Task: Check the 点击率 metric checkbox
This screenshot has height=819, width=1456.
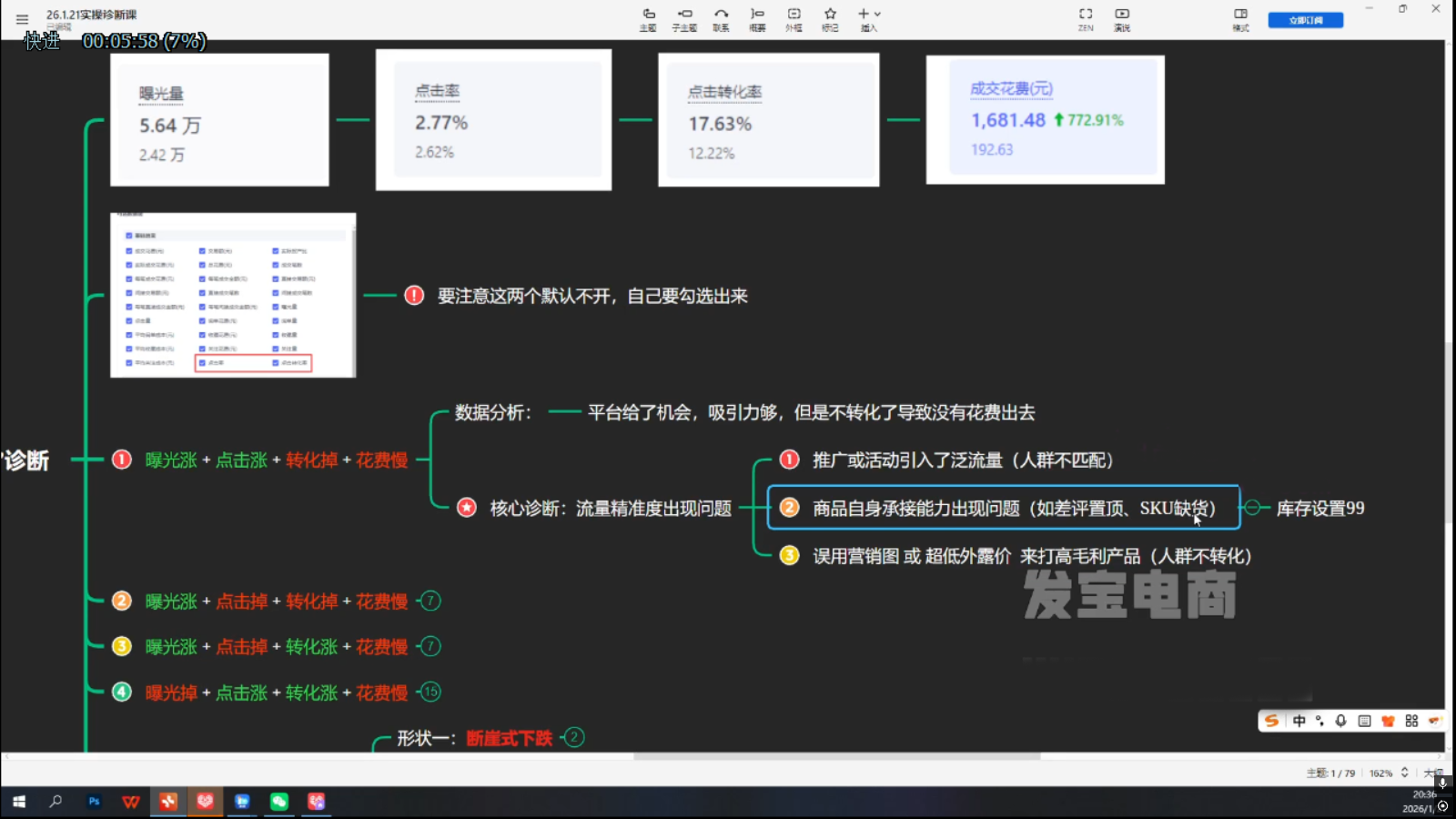Action: pos(204,363)
